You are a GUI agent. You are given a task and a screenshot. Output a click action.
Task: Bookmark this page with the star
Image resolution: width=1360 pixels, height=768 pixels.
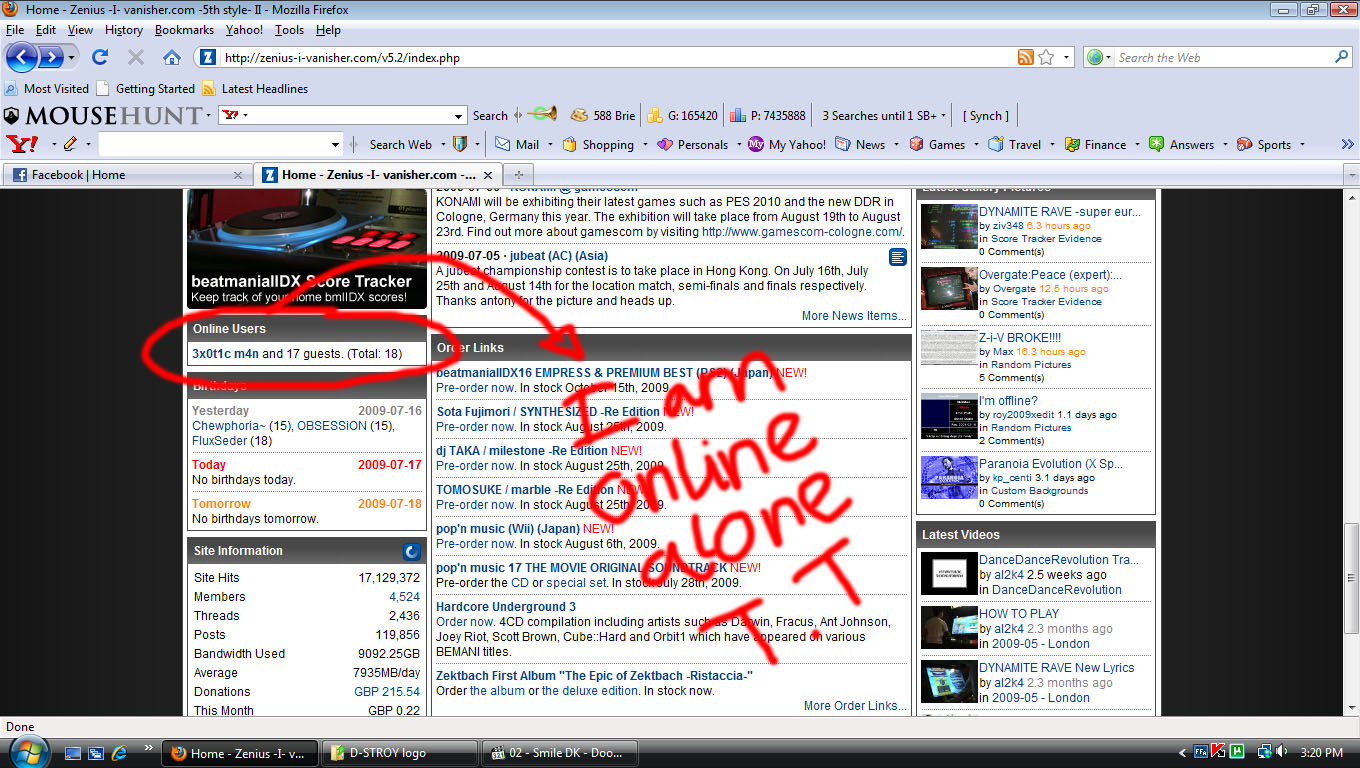pyautogui.click(x=1046, y=57)
